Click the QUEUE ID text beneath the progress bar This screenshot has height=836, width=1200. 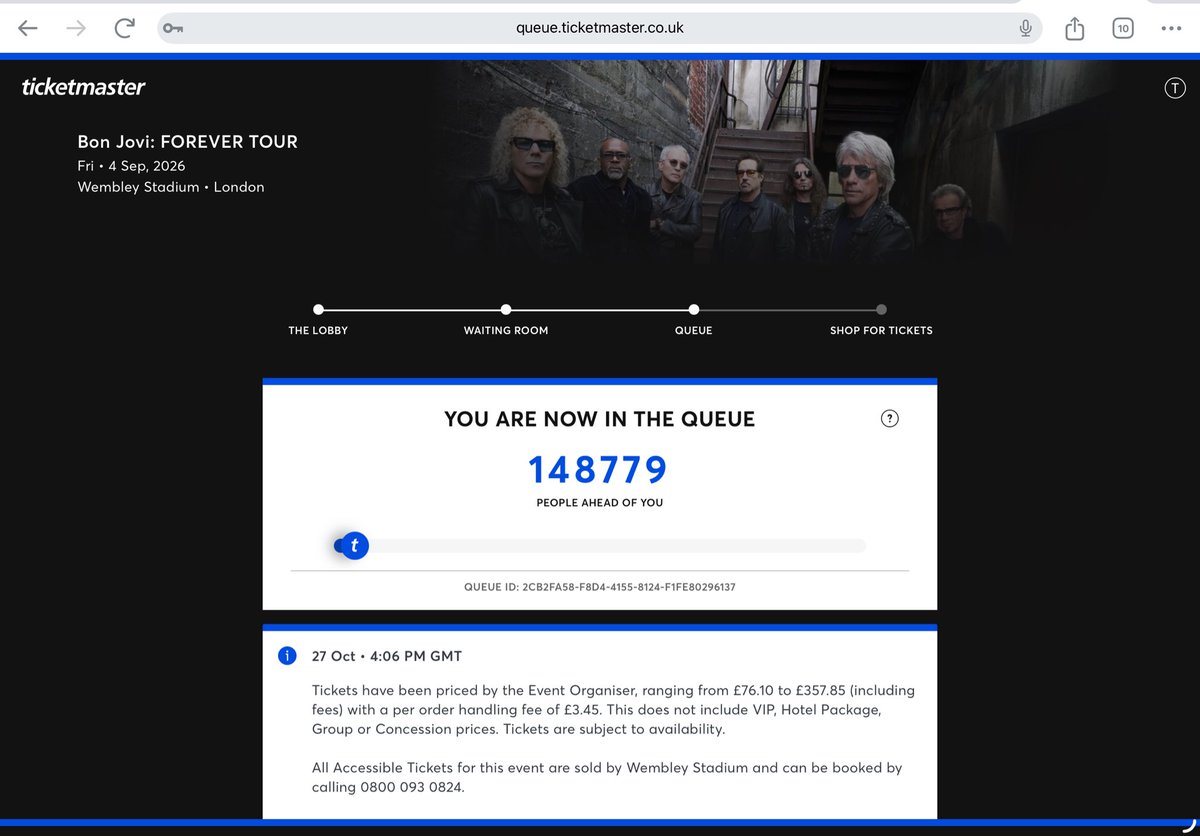pos(600,587)
